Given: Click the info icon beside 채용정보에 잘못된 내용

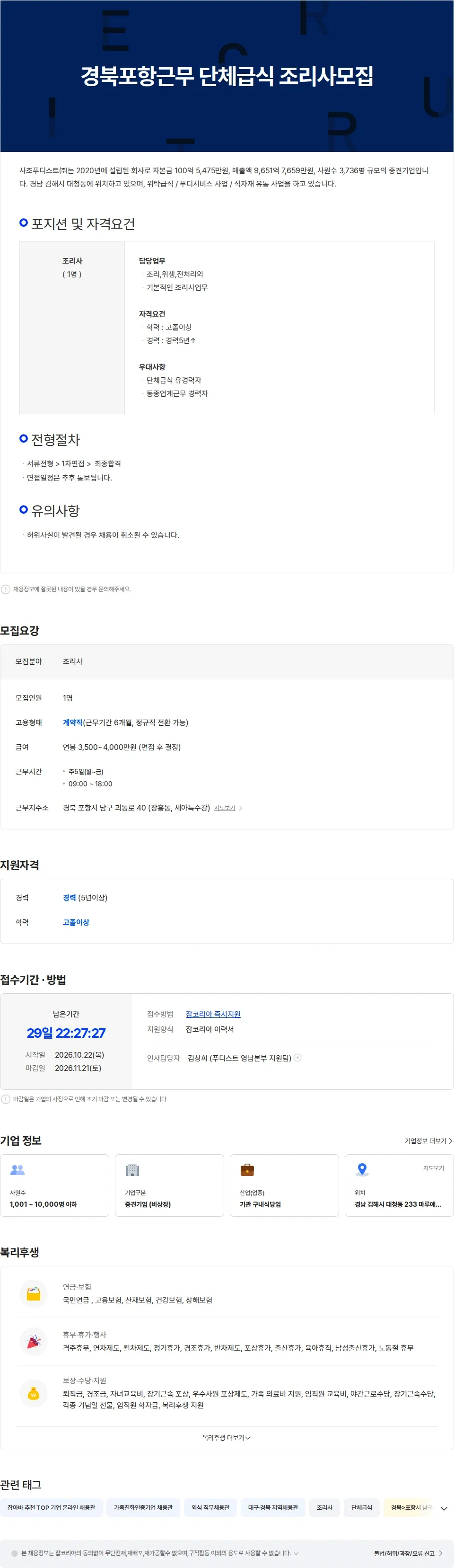Looking at the screenshot, I should [x=6, y=589].
